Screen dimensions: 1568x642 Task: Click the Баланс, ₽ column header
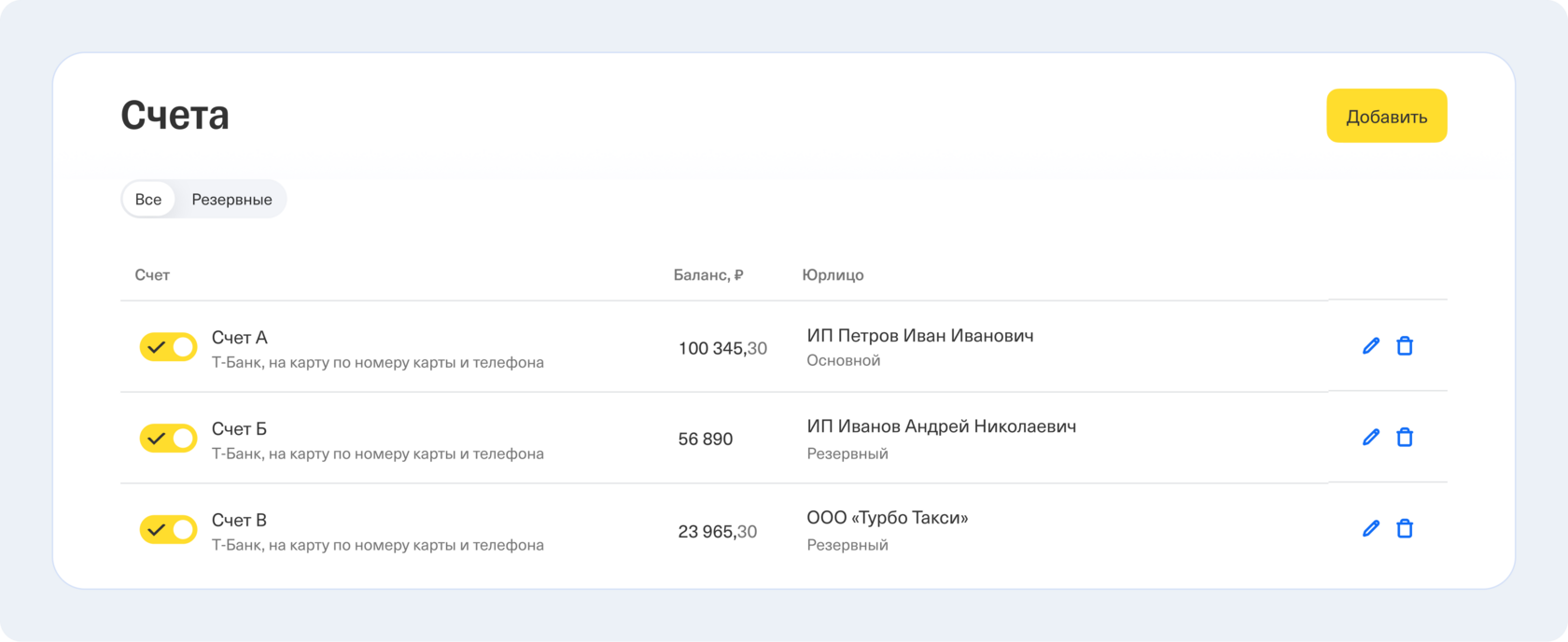(x=708, y=275)
